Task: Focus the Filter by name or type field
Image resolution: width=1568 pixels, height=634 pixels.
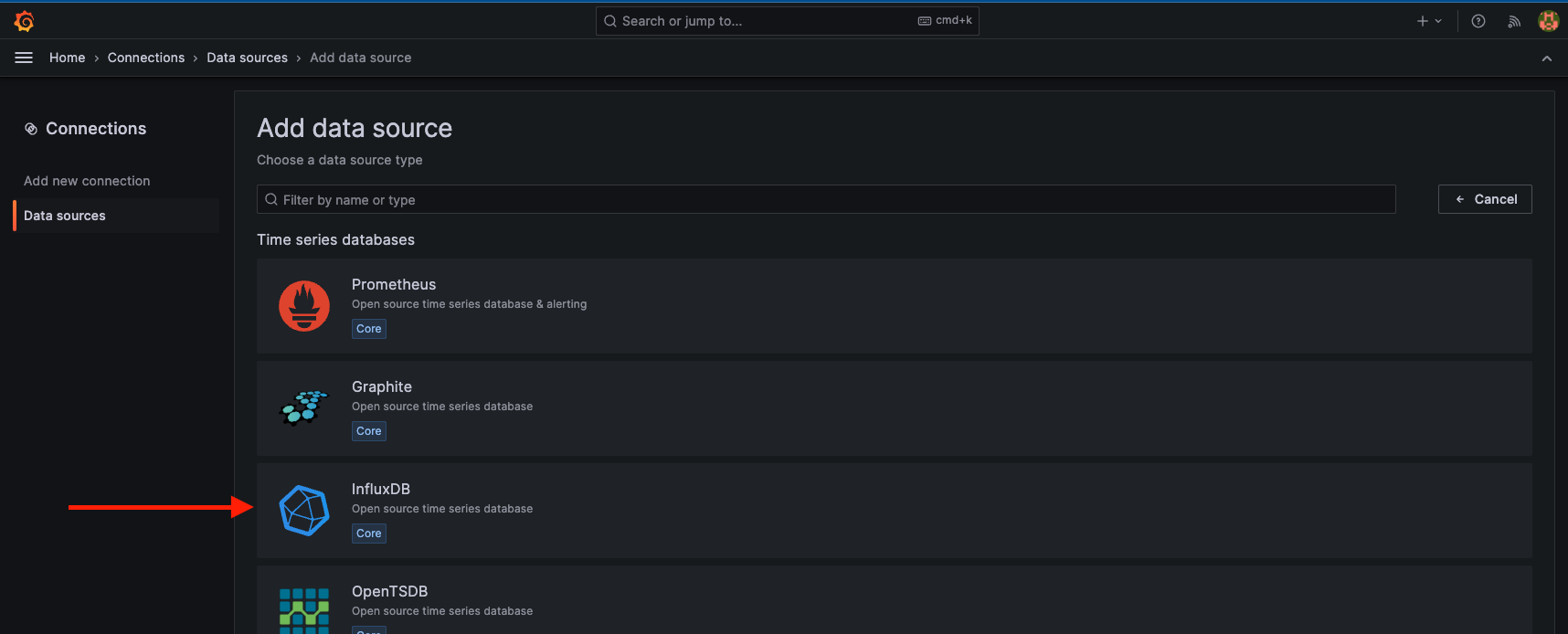Action: click(x=826, y=199)
